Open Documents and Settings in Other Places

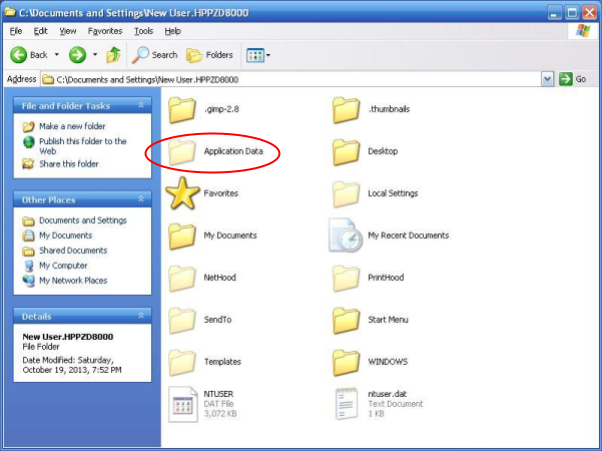pyautogui.click(x=83, y=220)
